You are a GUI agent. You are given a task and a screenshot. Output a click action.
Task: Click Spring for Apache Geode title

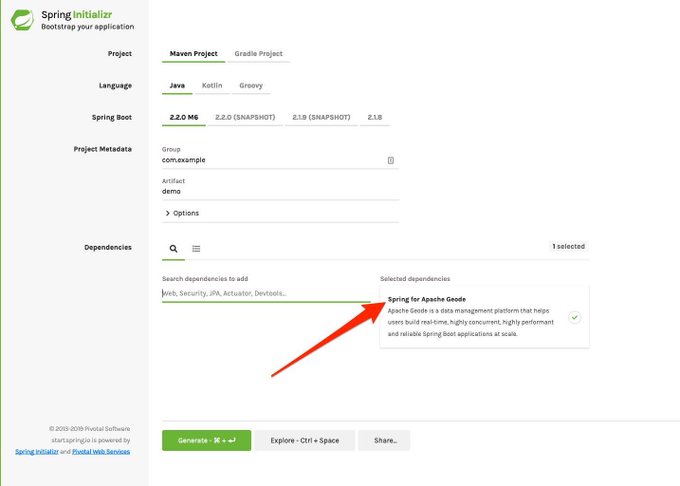[427, 299]
